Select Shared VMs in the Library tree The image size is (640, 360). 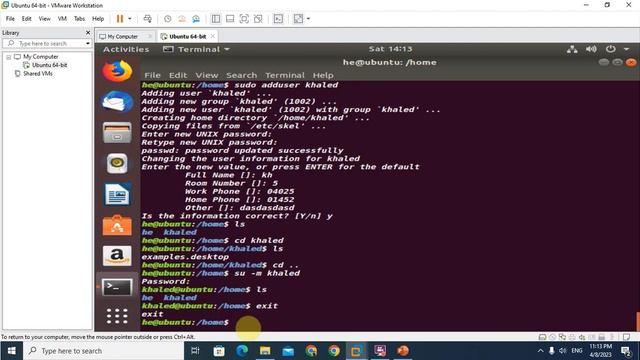(x=38, y=74)
